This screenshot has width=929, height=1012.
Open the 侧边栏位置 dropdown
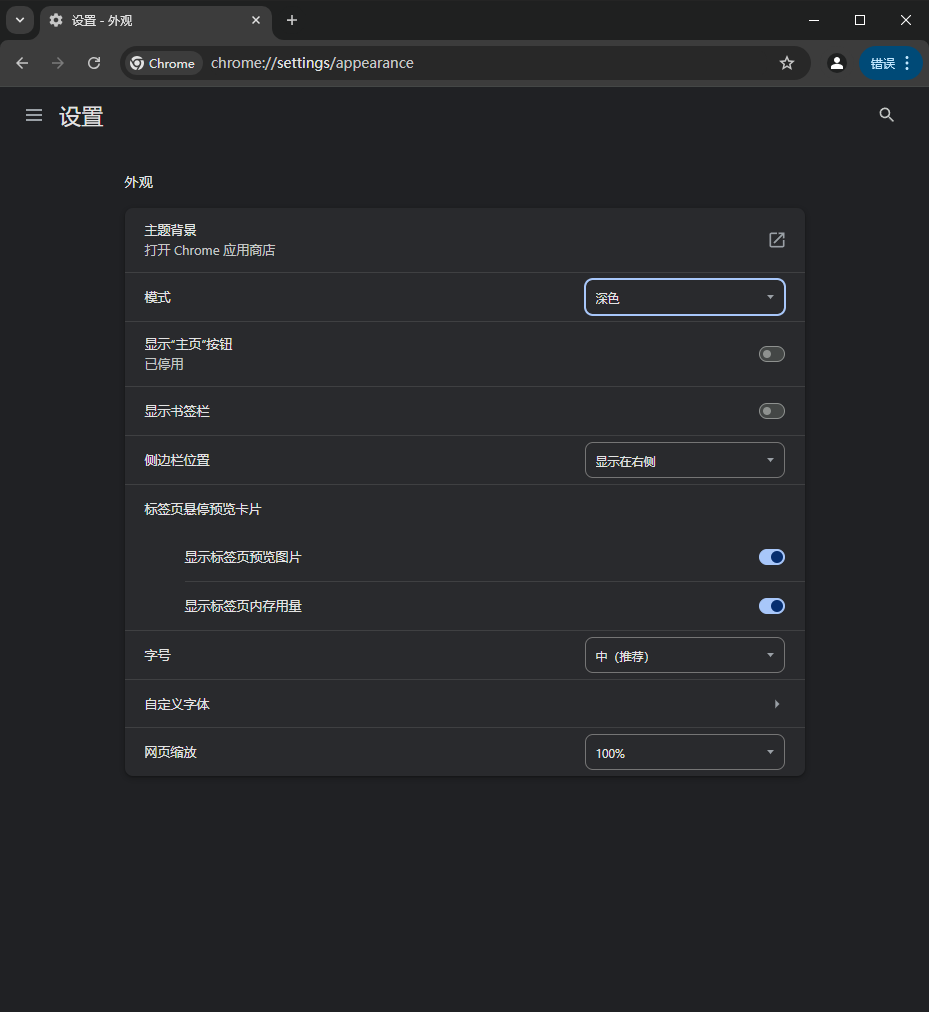pos(684,459)
